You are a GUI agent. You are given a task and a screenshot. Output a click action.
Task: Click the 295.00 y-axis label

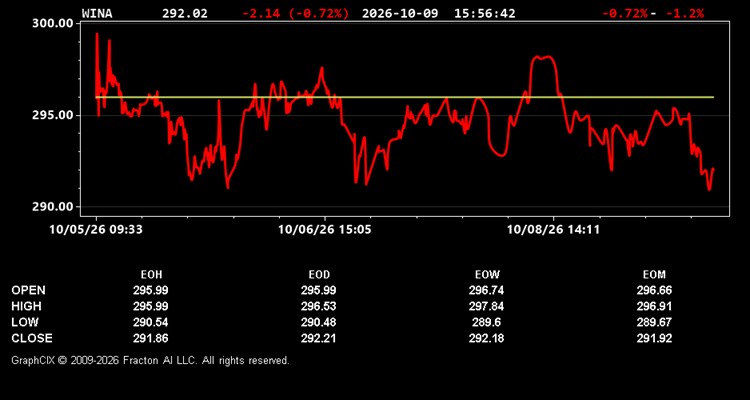(53, 115)
